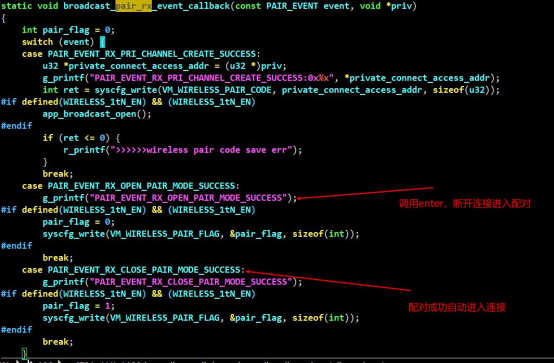Click the "u32 *private_connect_access_addr" declaration line
The height and width of the screenshot is (363, 554).
pos(164,66)
